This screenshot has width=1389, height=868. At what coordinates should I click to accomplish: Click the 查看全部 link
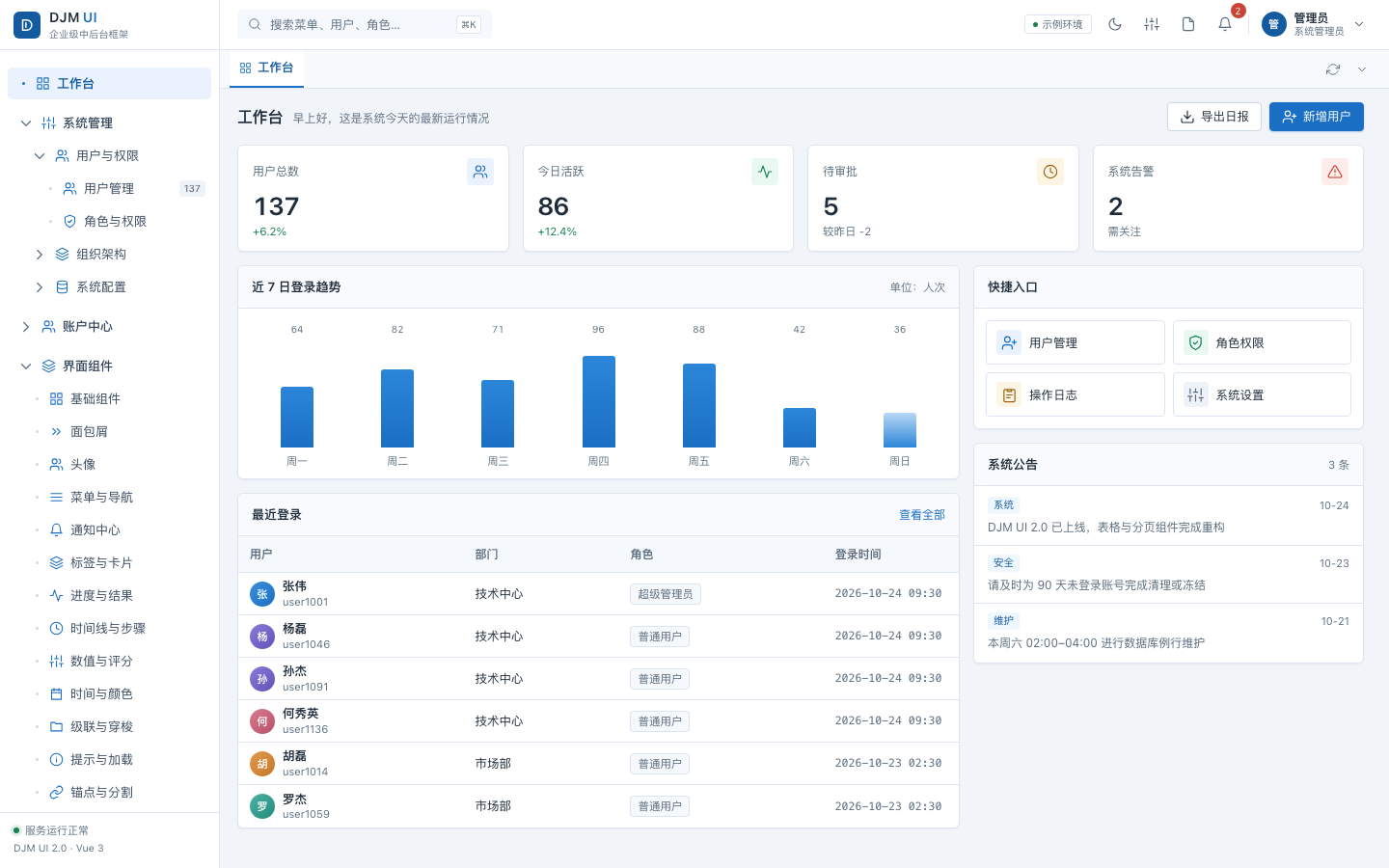click(921, 515)
